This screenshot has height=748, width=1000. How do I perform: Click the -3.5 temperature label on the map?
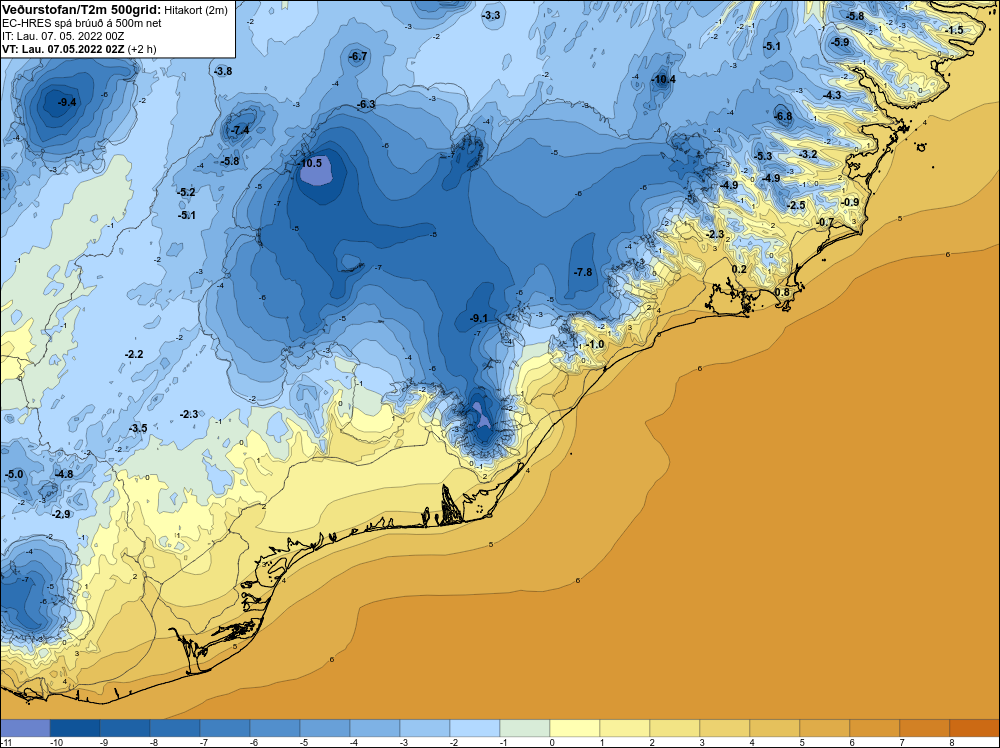138,428
